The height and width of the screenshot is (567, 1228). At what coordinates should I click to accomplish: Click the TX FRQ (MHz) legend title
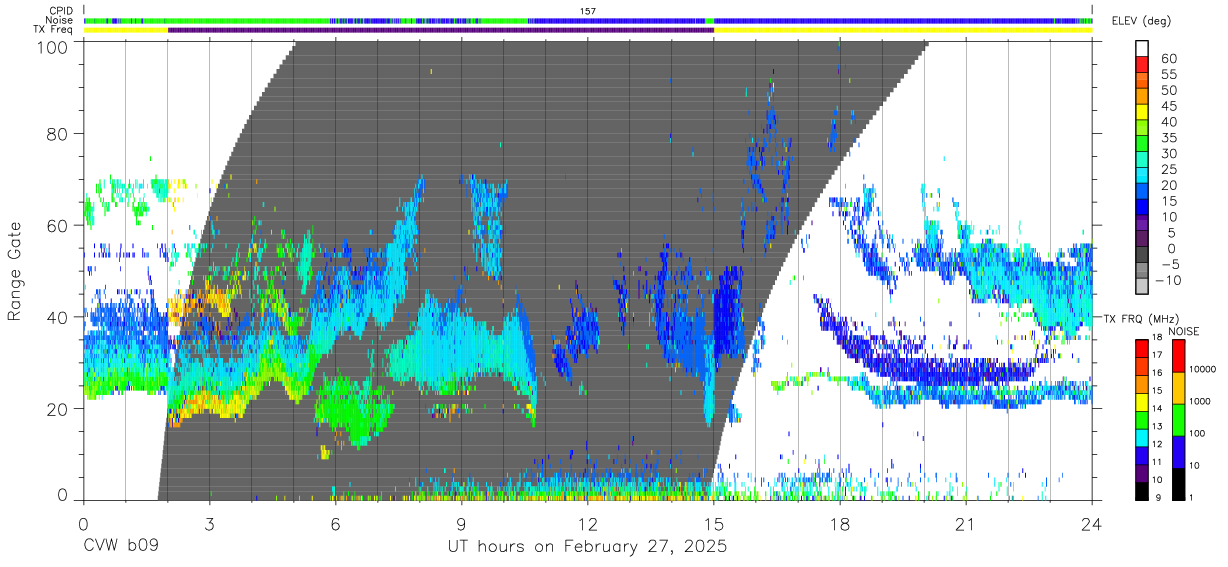[1139, 319]
